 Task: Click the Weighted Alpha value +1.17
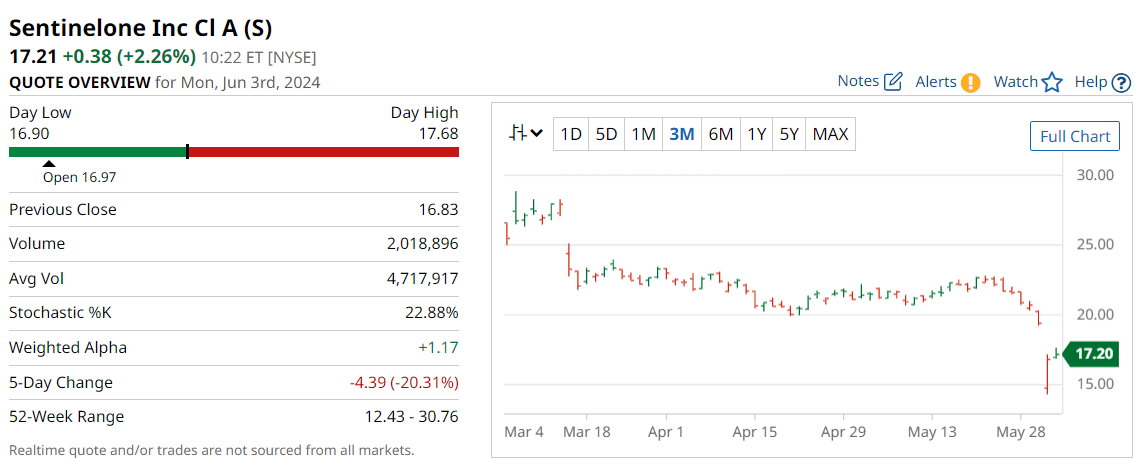pos(438,348)
